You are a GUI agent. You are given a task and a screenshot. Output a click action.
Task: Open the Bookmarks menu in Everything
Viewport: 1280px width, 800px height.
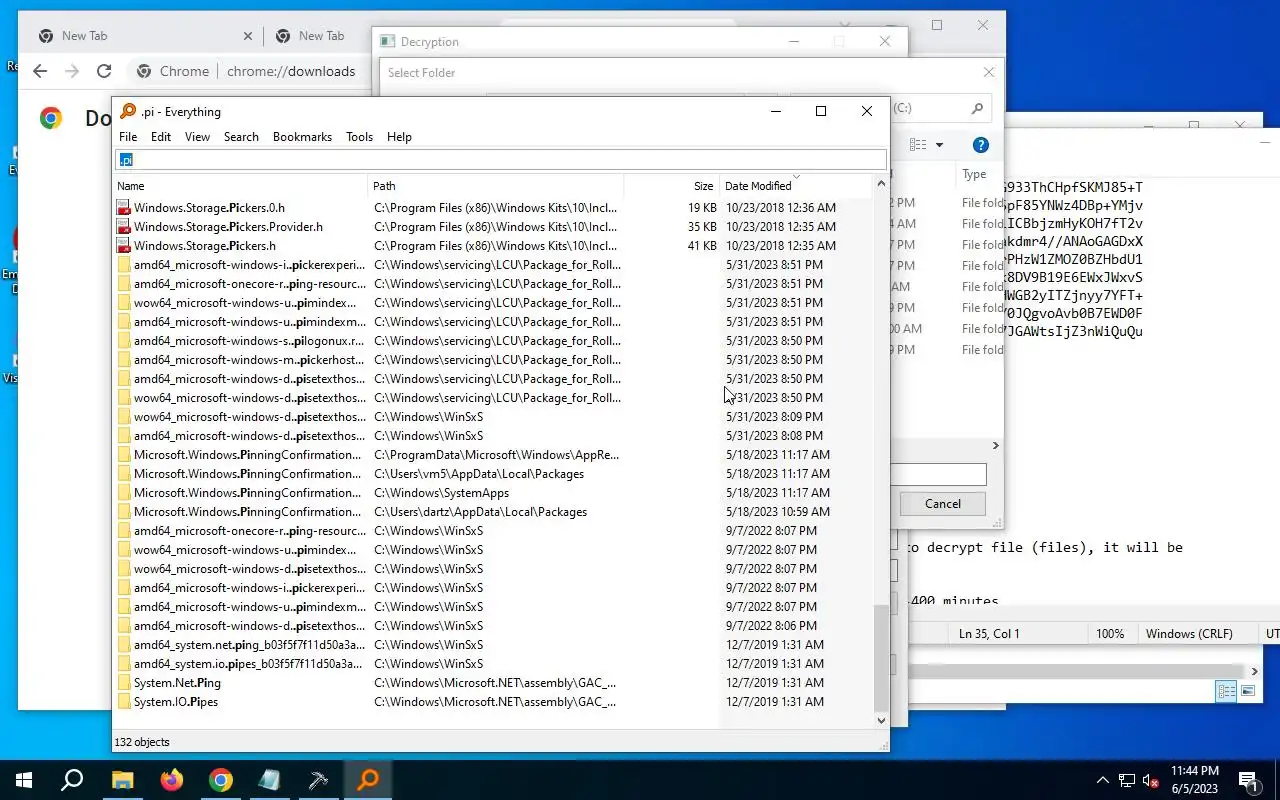pyautogui.click(x=302, y=137)
